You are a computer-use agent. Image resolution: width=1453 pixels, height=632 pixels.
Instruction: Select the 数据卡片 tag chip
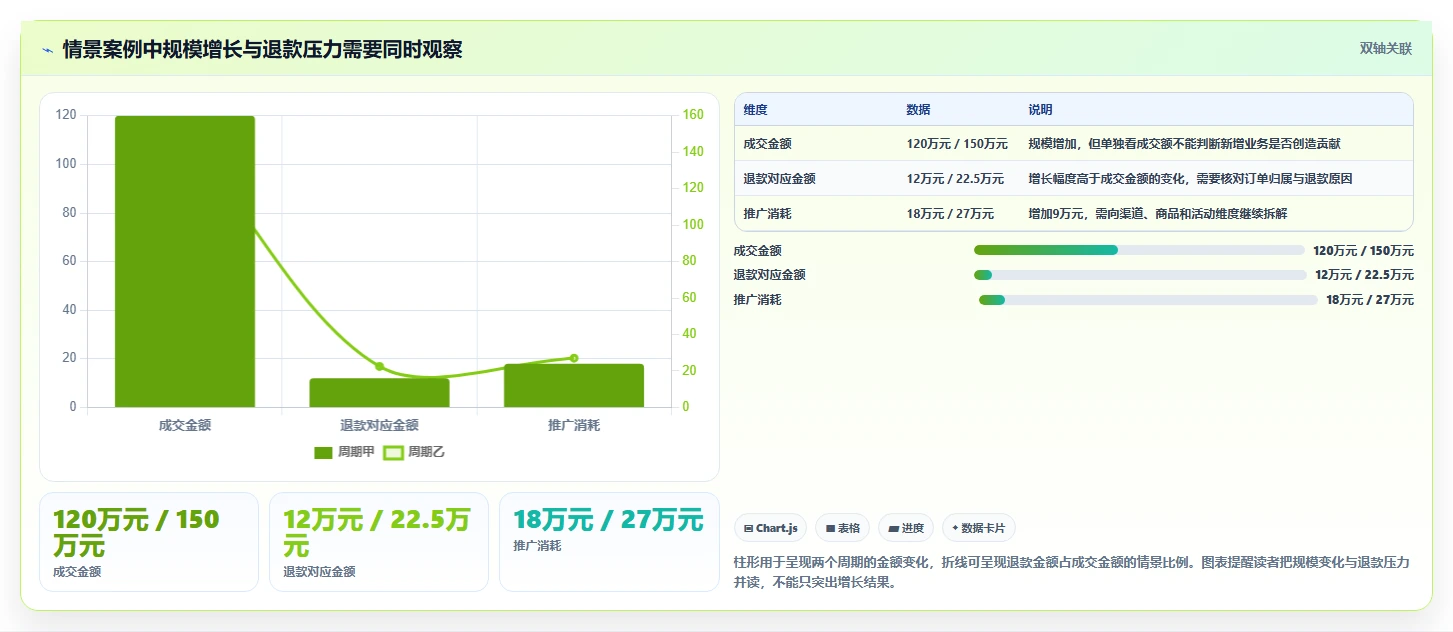979,528
